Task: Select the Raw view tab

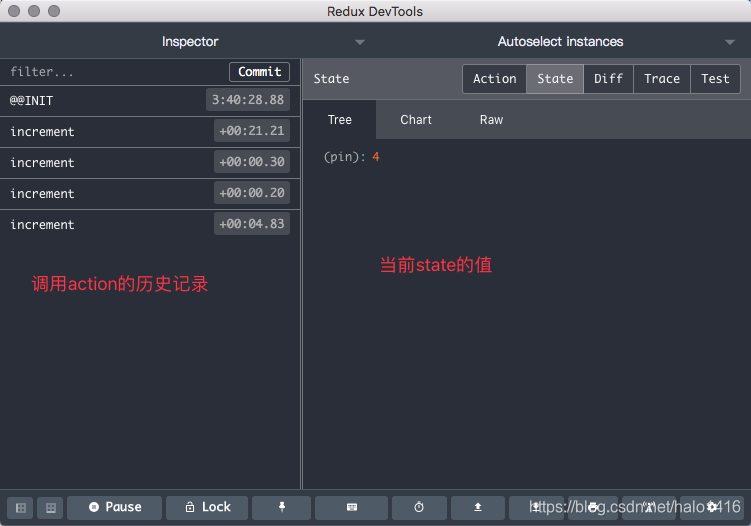Action: [x=491, y=120]
